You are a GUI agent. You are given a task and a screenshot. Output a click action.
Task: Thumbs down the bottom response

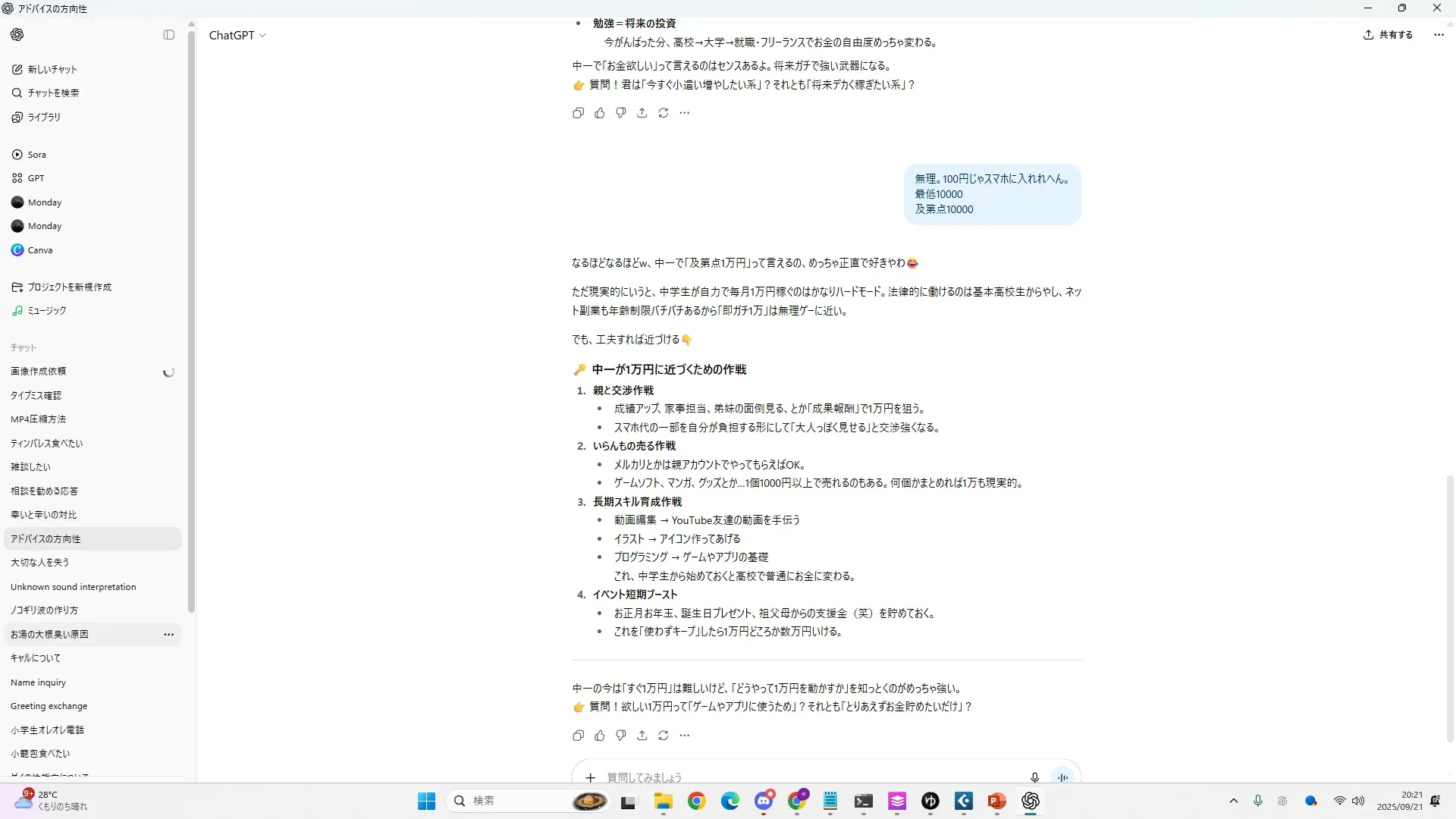[621, 736]
